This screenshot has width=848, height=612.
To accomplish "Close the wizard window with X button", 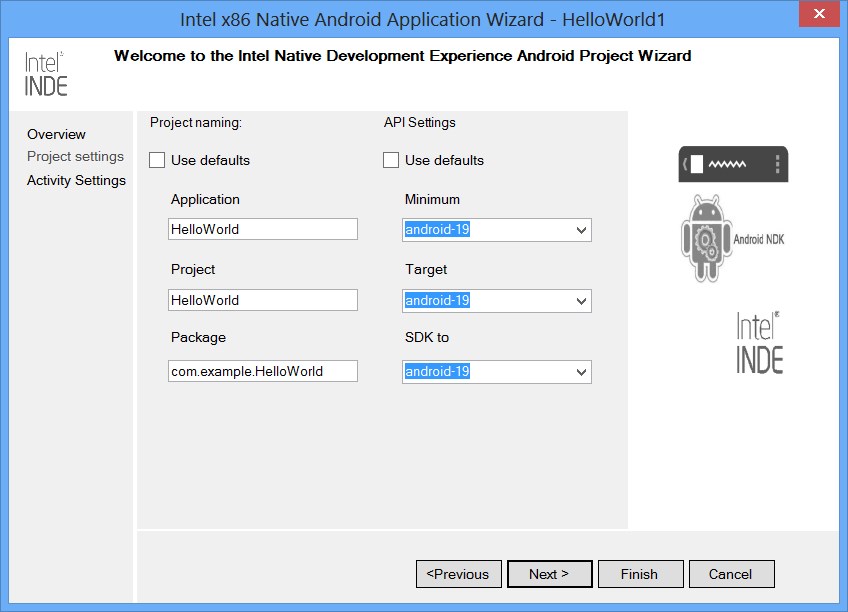I will point(819,16).
